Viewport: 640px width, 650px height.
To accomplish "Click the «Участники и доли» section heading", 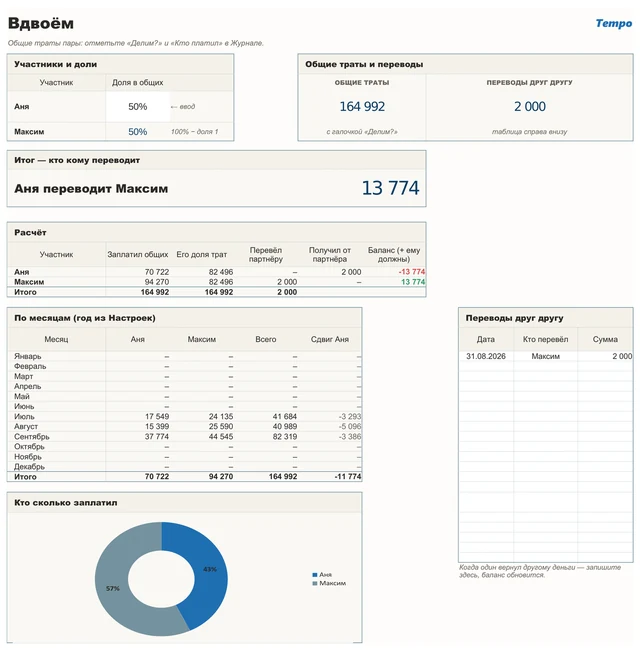I will (56, 64).
